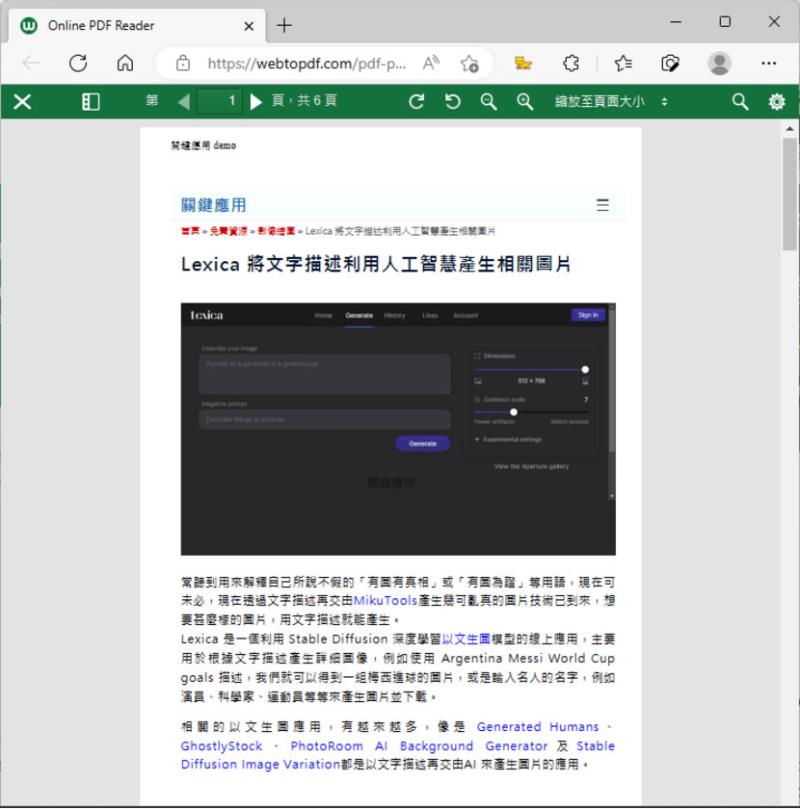Screen dimensions: 800x809
Task: Open the MikuTools link
Action: (x=385, y=601)
